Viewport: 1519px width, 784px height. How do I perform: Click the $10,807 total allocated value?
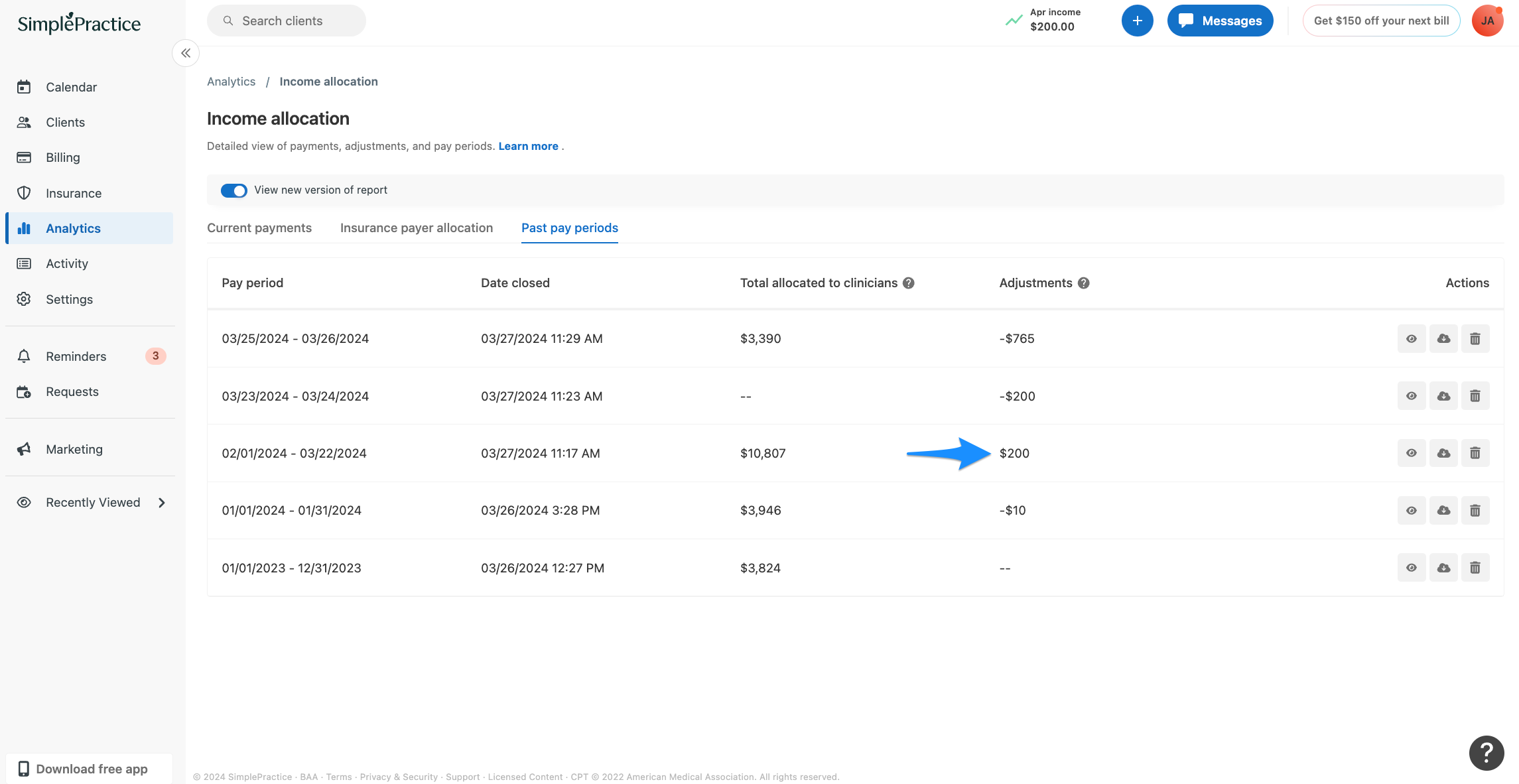coord(763,454)
